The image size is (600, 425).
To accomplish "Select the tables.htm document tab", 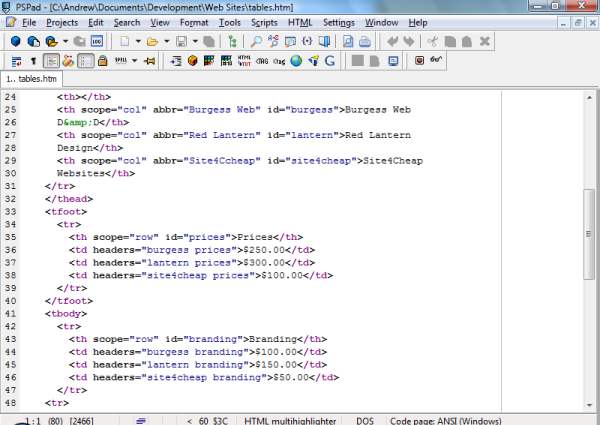I will (31, 79).
